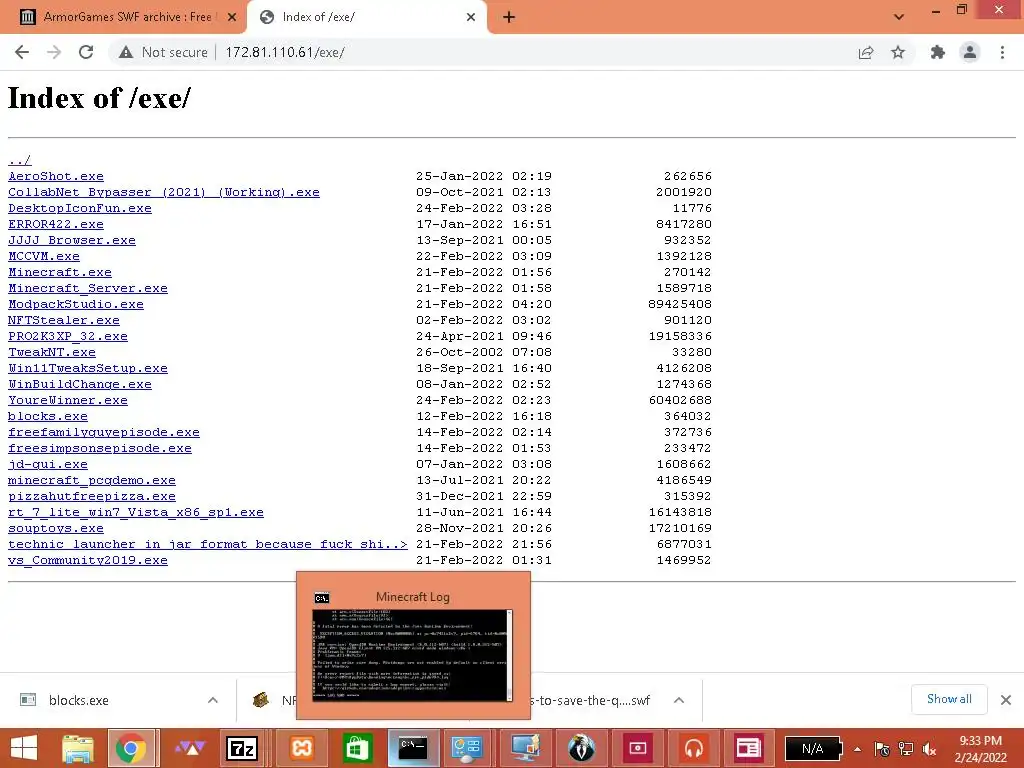
Task: Click PRO2K3XP_32.exe link
Action: tap(68, 336)
